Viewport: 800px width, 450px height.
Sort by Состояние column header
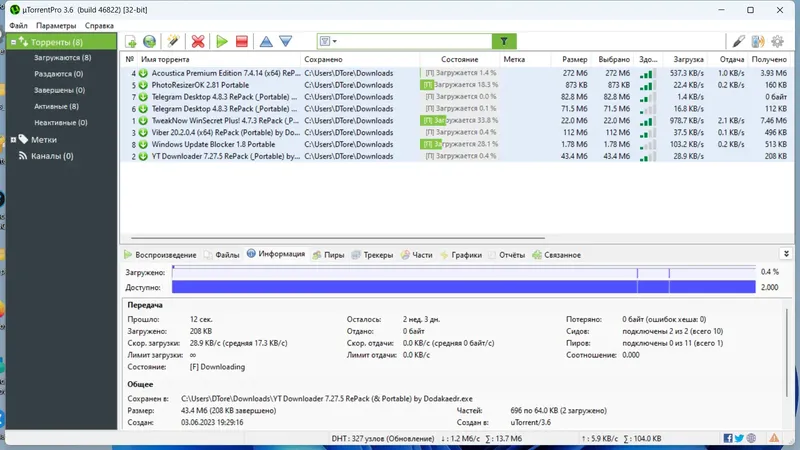(x=460, y=60)
